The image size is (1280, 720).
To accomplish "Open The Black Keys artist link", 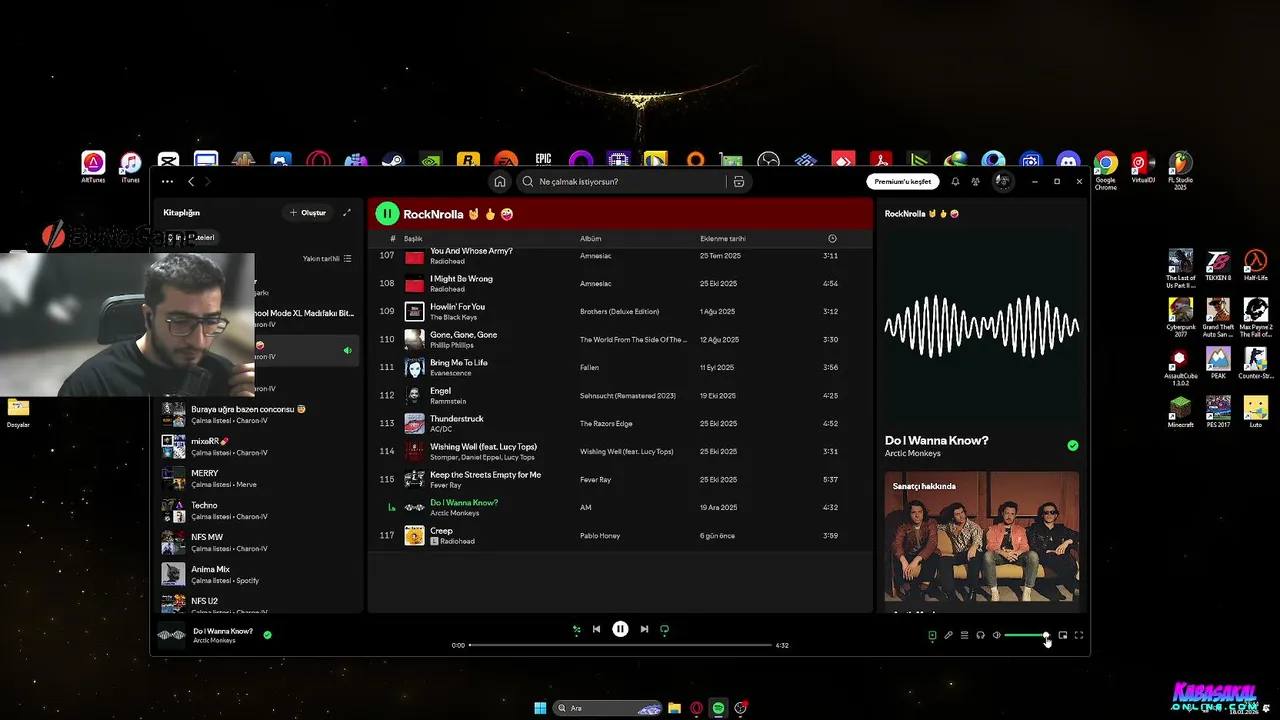I will (452, 317).
